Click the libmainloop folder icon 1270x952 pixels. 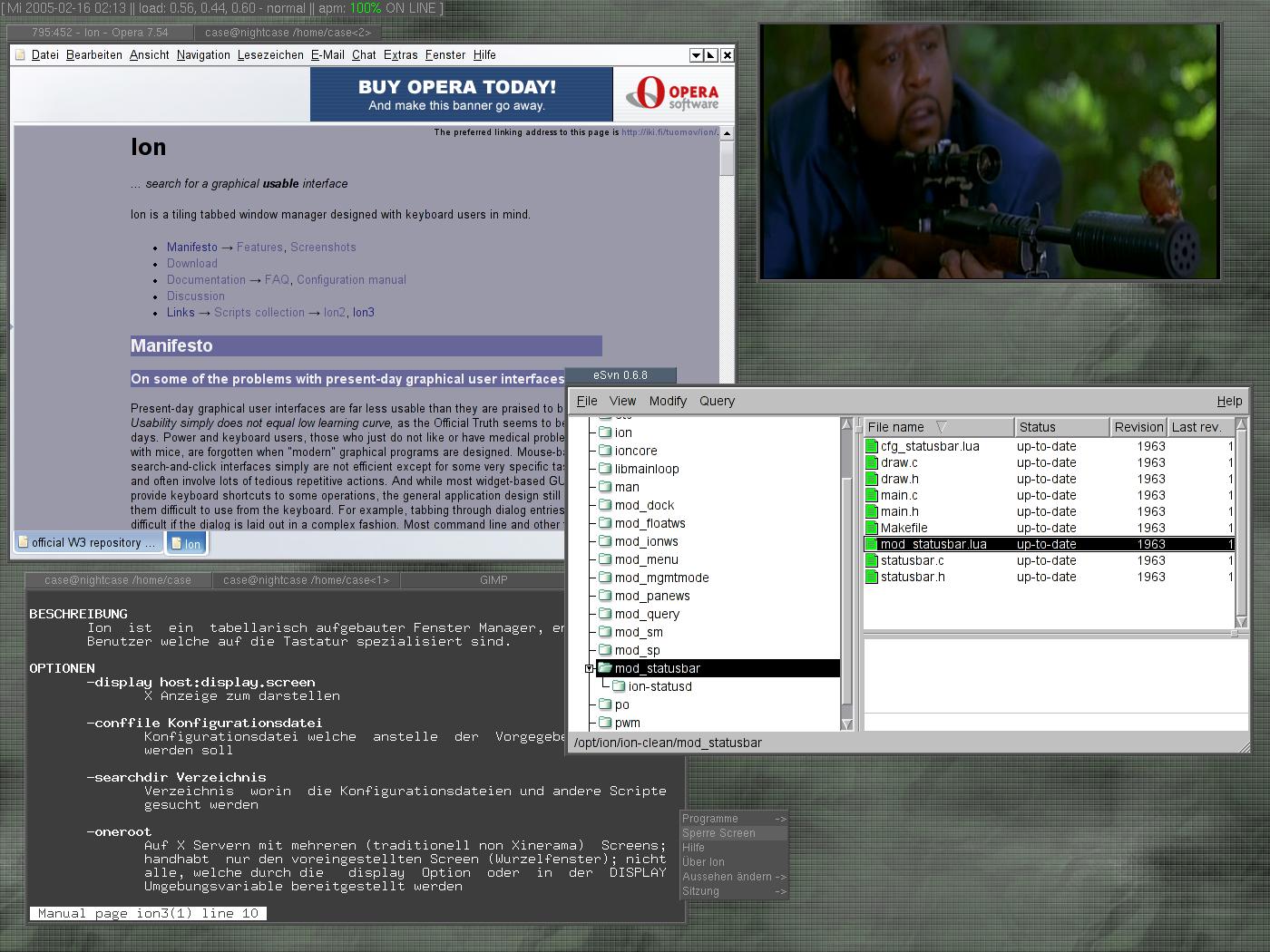(605, 469)
